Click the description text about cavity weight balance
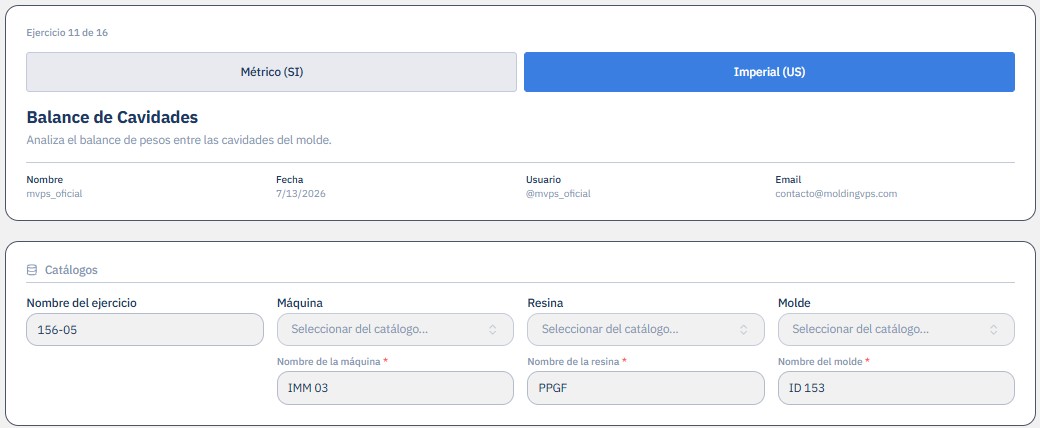 (178, 141)
